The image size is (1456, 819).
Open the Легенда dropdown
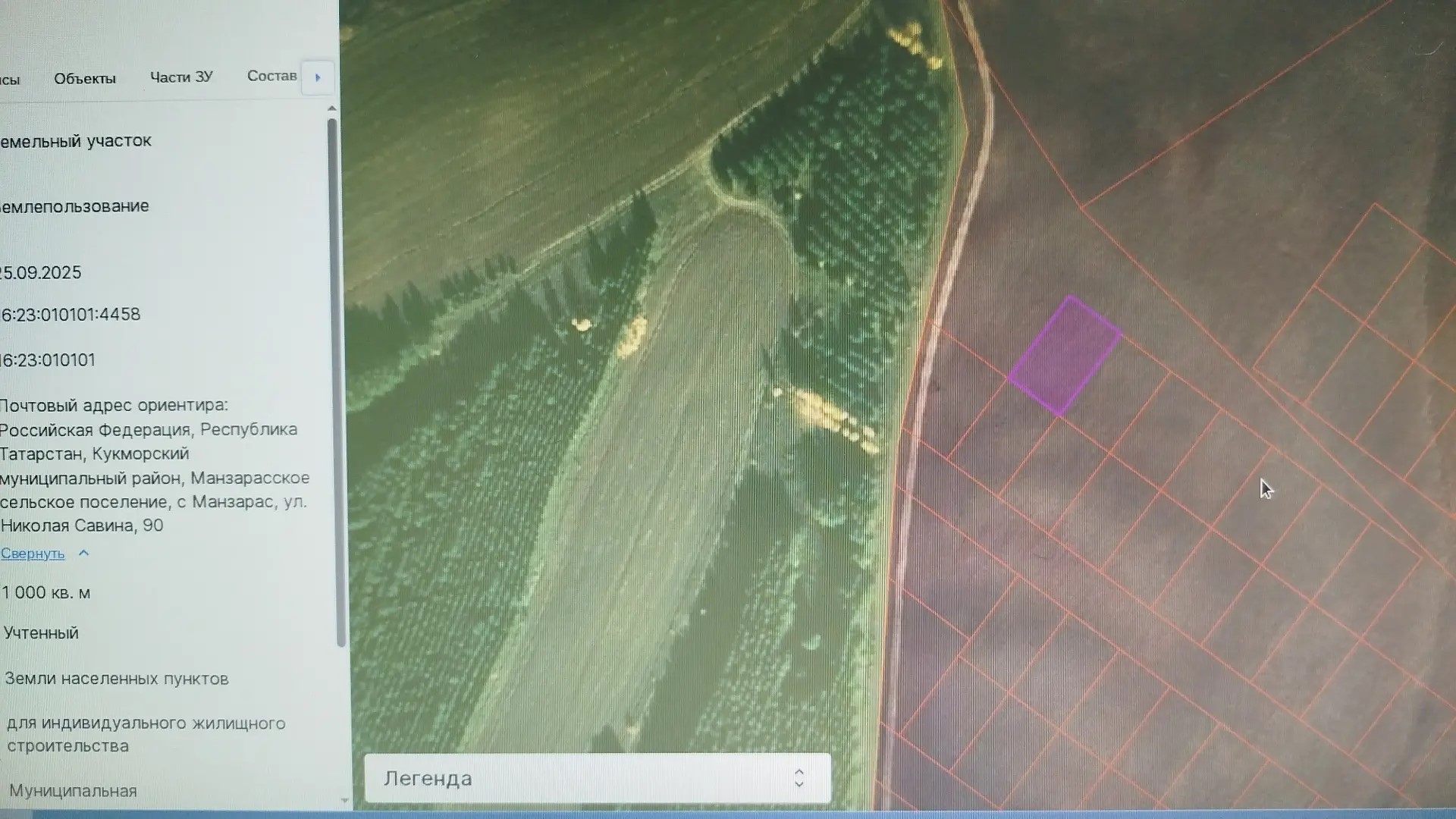[x=598, y=778]
